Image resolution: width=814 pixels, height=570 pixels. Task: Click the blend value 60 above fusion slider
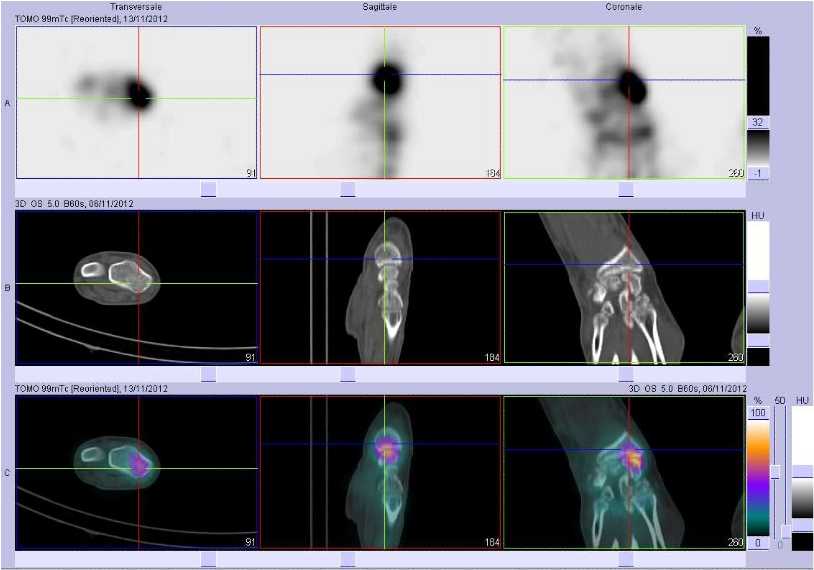click(x=779, y=401)
